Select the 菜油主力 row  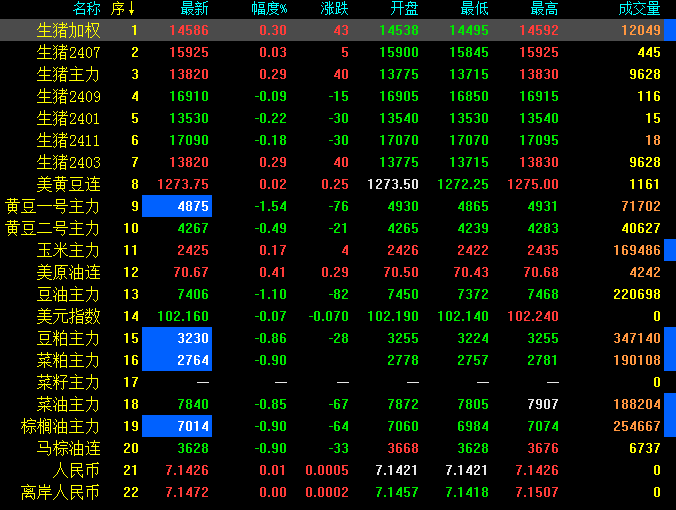pos(338,404)
